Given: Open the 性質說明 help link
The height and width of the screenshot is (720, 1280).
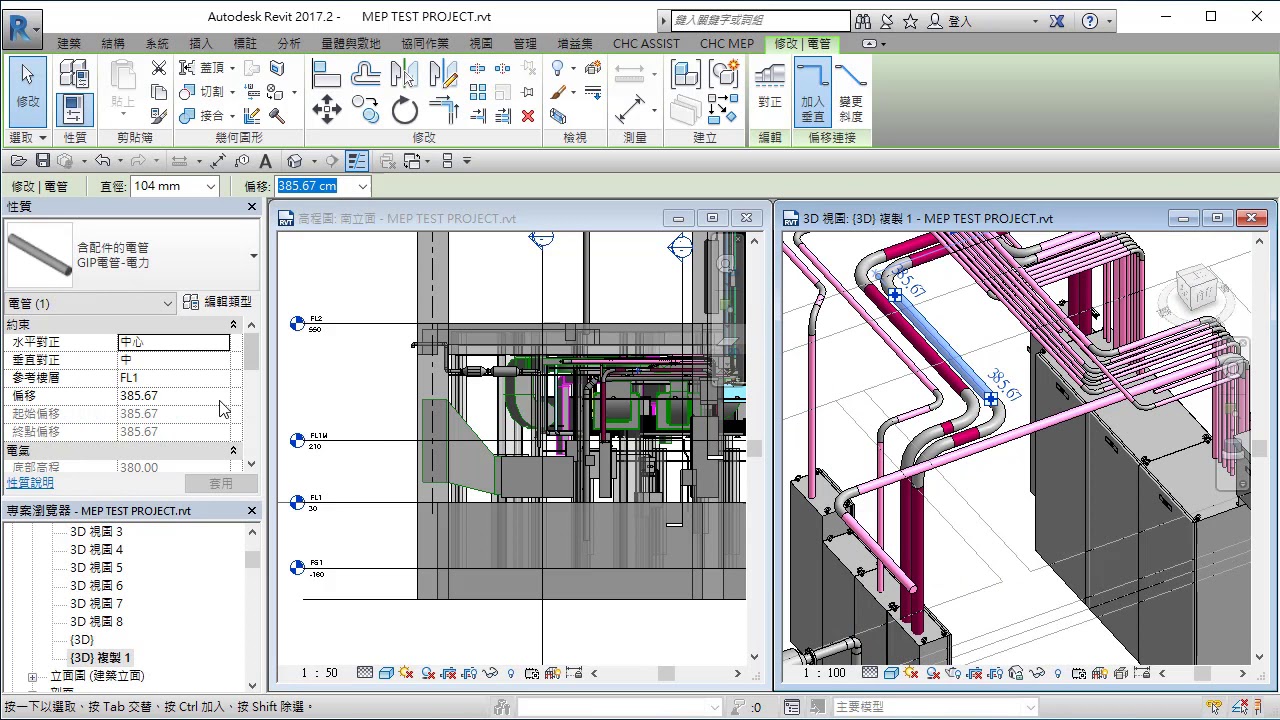Looking at the screenshot, I should tap(30, 483).
